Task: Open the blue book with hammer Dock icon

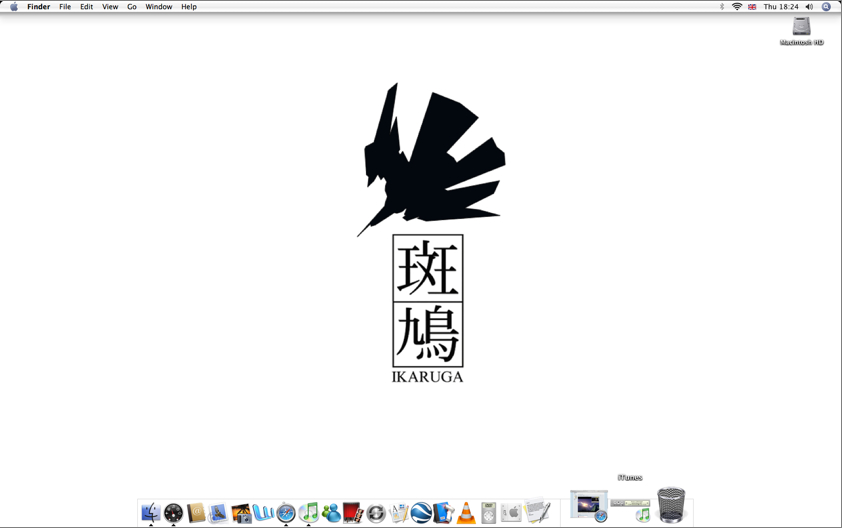Action: [x=444, y=512]
